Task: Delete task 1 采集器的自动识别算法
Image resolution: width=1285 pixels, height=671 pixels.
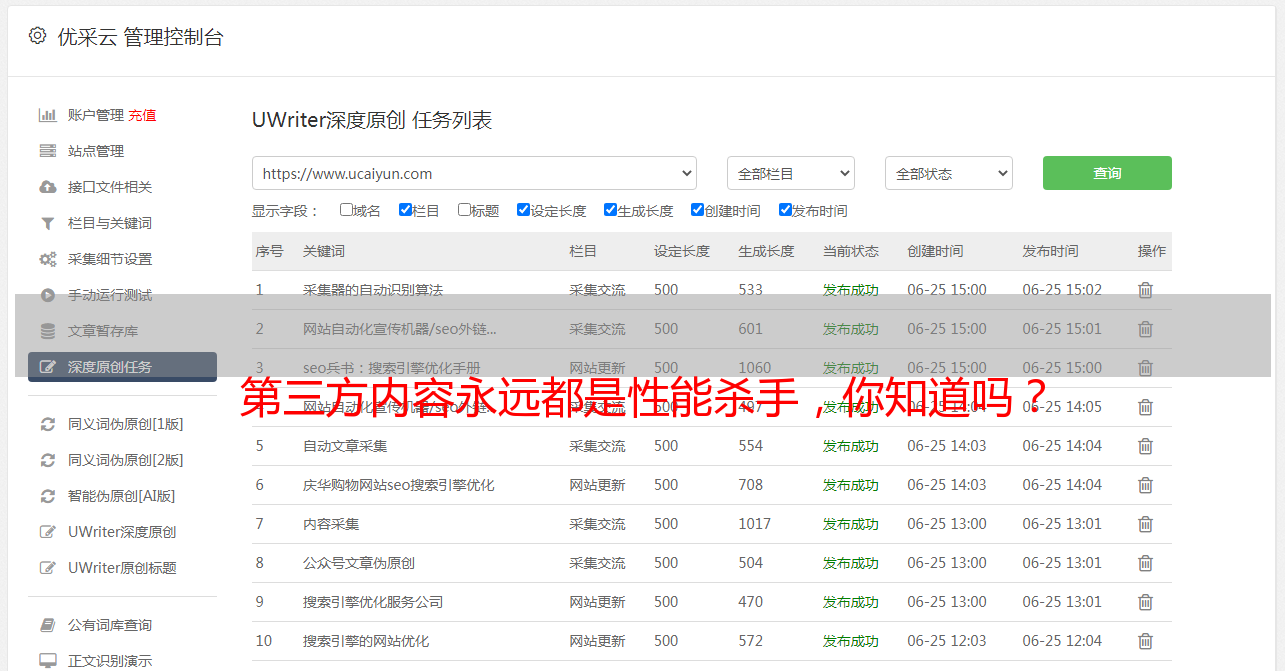Action: tap(1146, 290)
